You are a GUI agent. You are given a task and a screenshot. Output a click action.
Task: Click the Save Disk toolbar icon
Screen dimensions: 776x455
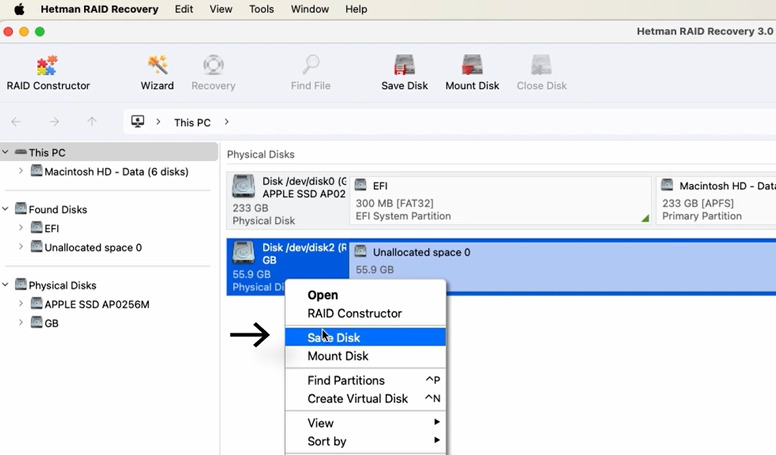pyautogui.click(x=404, y=65)
